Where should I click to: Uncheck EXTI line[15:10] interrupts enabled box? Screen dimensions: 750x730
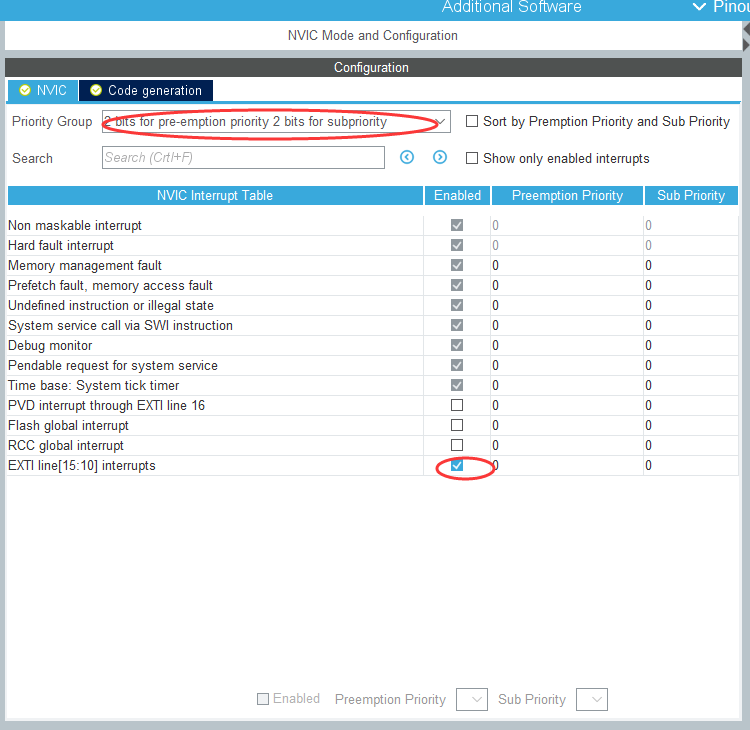(457, 465)
